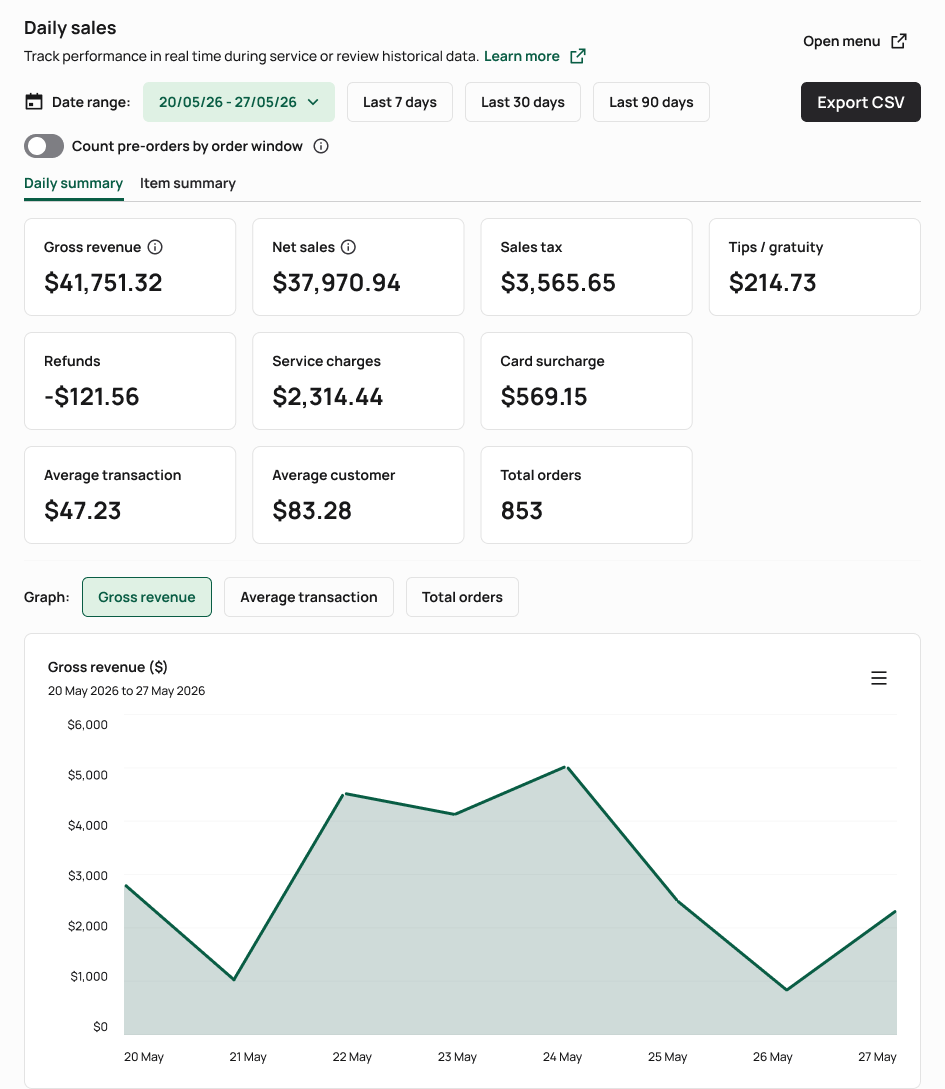945x1089 pixels.
Task: Select the Gross revenue graph option
Action: tap(147, 597)
